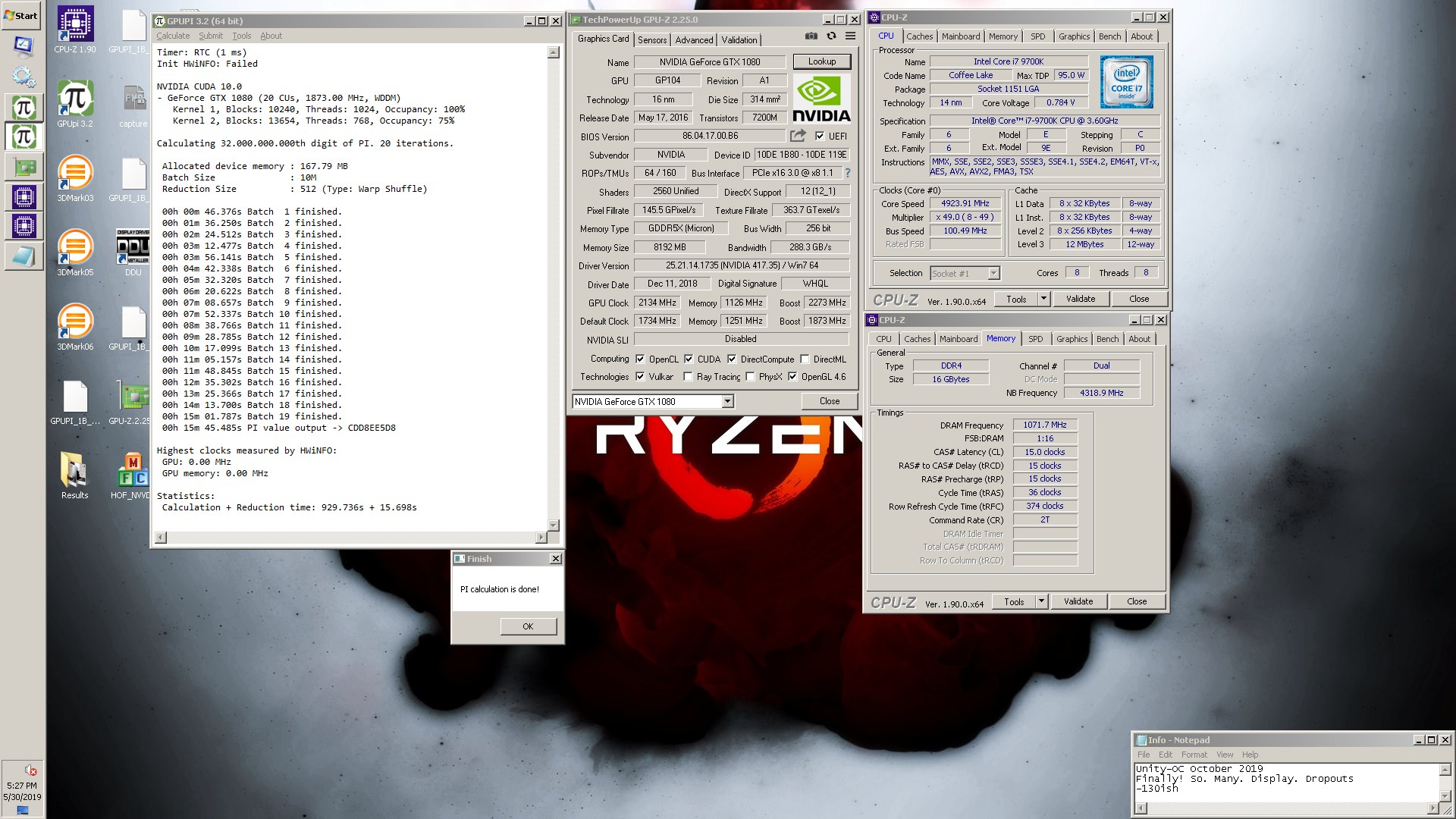Screen dimensions: 1456x819
Task: Click the gears quick-launch icon in taskbar
Action: (x=23, y=76)
